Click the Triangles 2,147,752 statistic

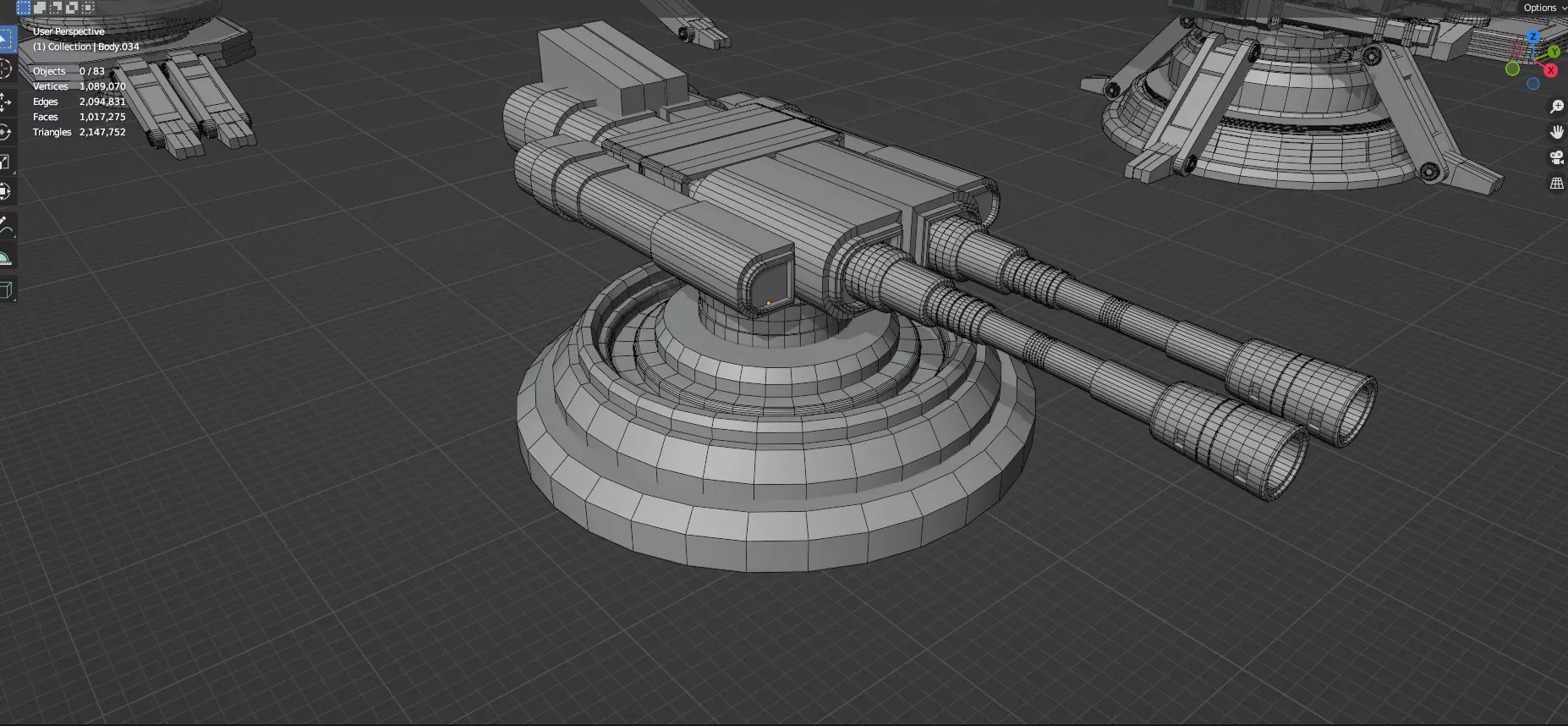point(79,132)
